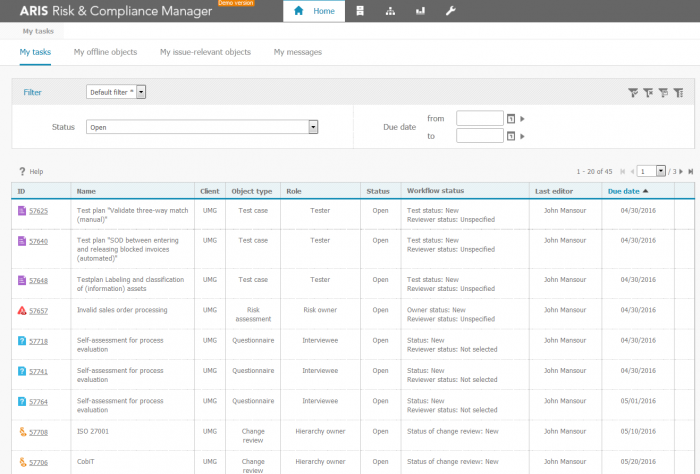Click the funnel icon with X

point(648,92)
